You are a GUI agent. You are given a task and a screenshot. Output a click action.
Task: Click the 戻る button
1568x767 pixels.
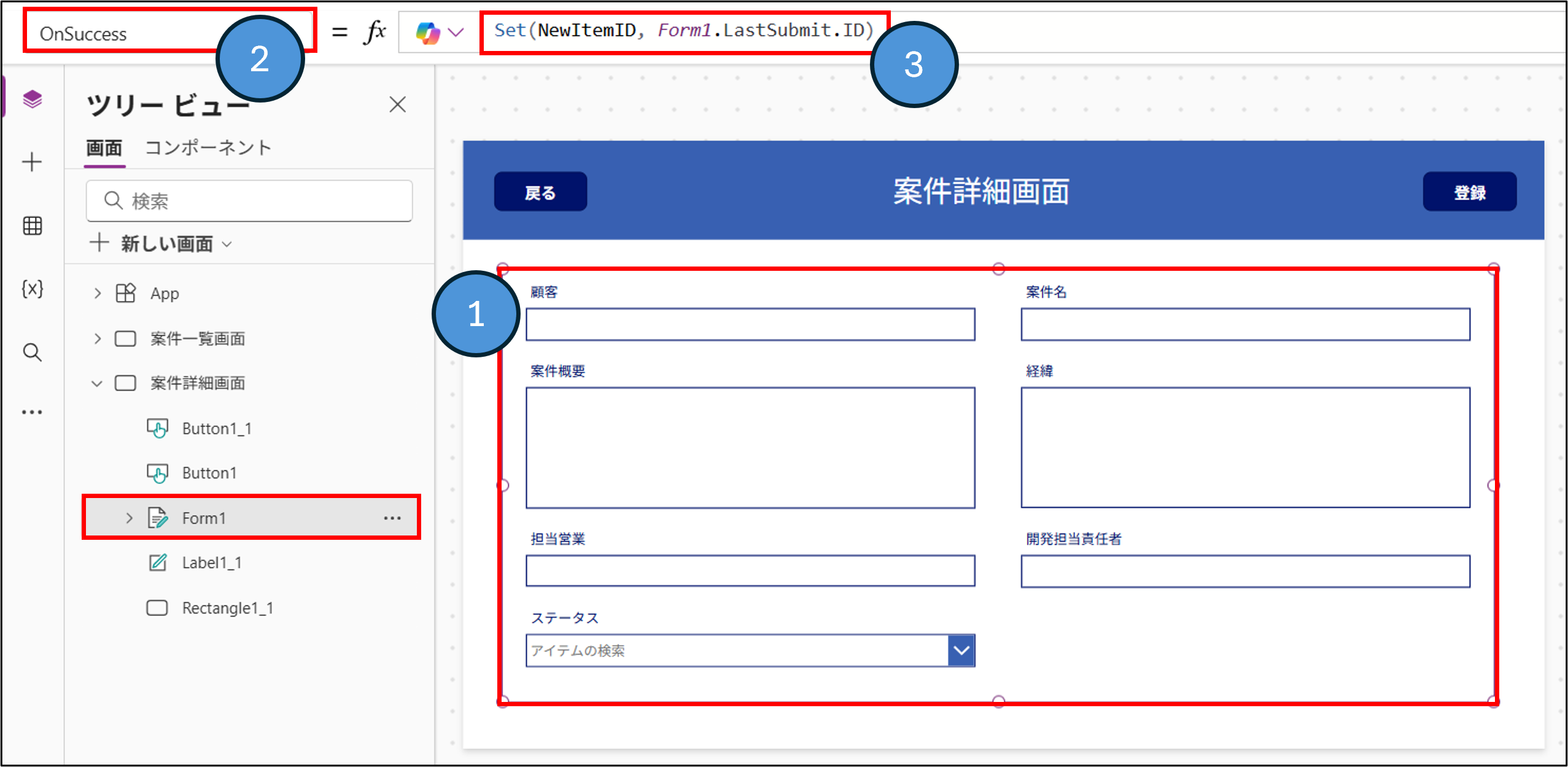540,192
